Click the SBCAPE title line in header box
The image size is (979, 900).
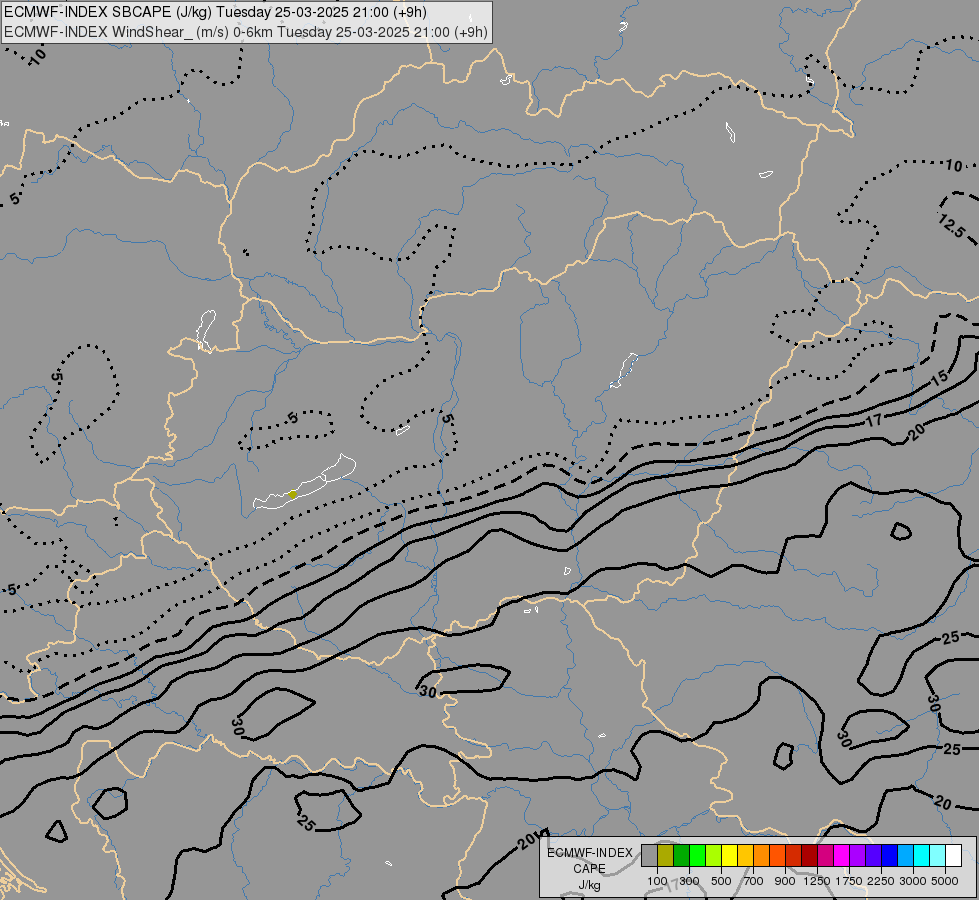coord(215,12)
